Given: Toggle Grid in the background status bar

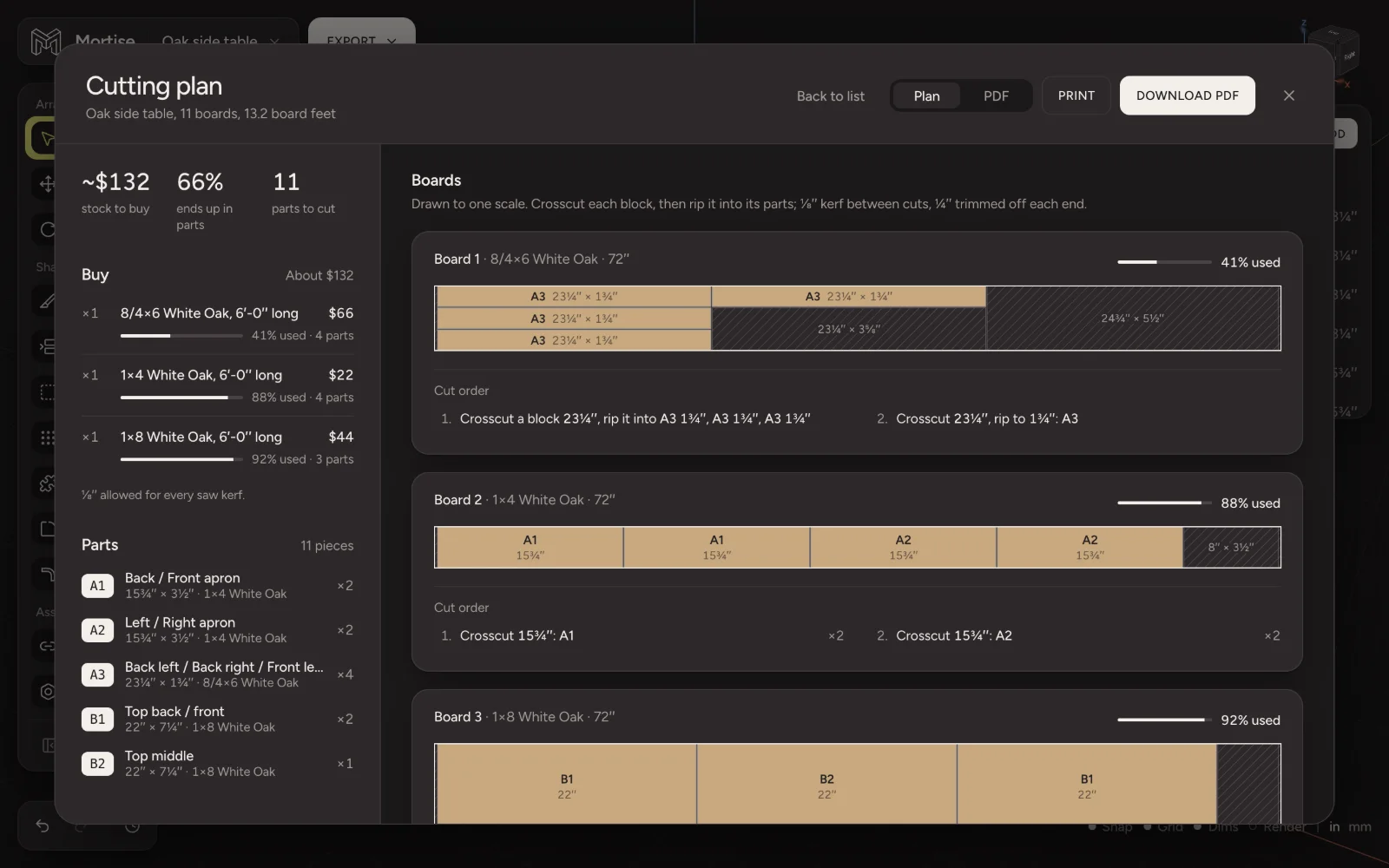Looking at the screenshot, I should tap(1163, 826).
